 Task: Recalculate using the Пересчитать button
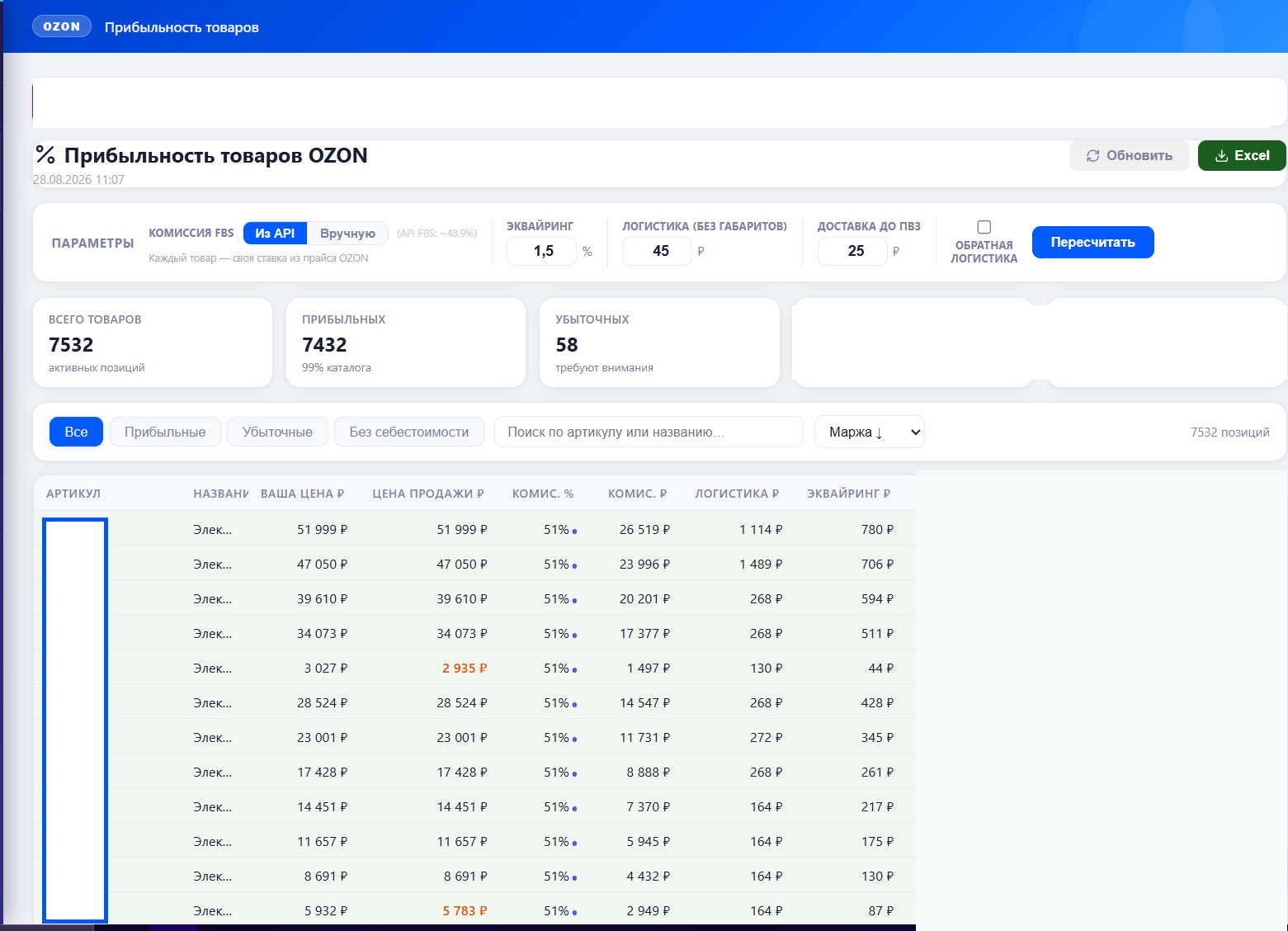click(x=1092, y=242)
